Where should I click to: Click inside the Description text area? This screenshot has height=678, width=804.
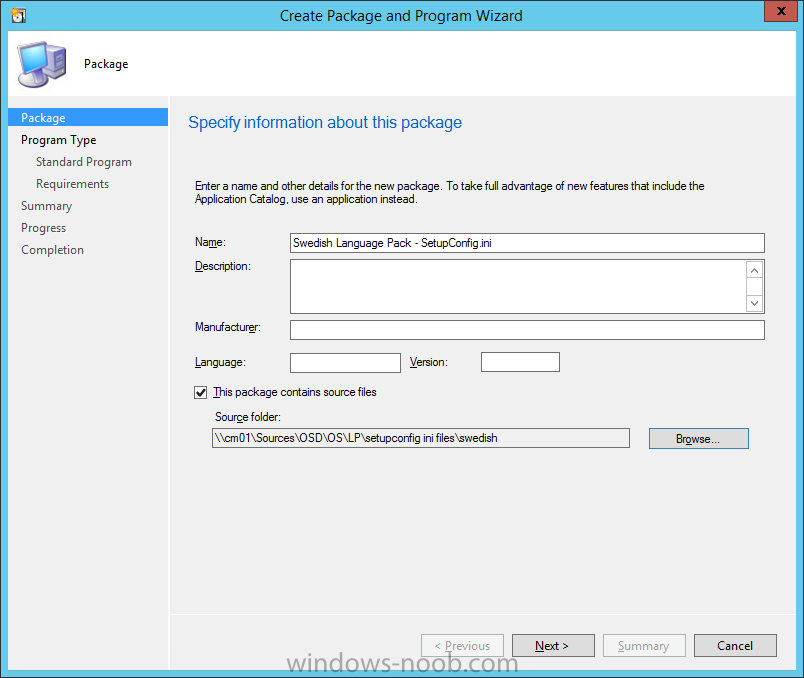[x=518, y=286]
